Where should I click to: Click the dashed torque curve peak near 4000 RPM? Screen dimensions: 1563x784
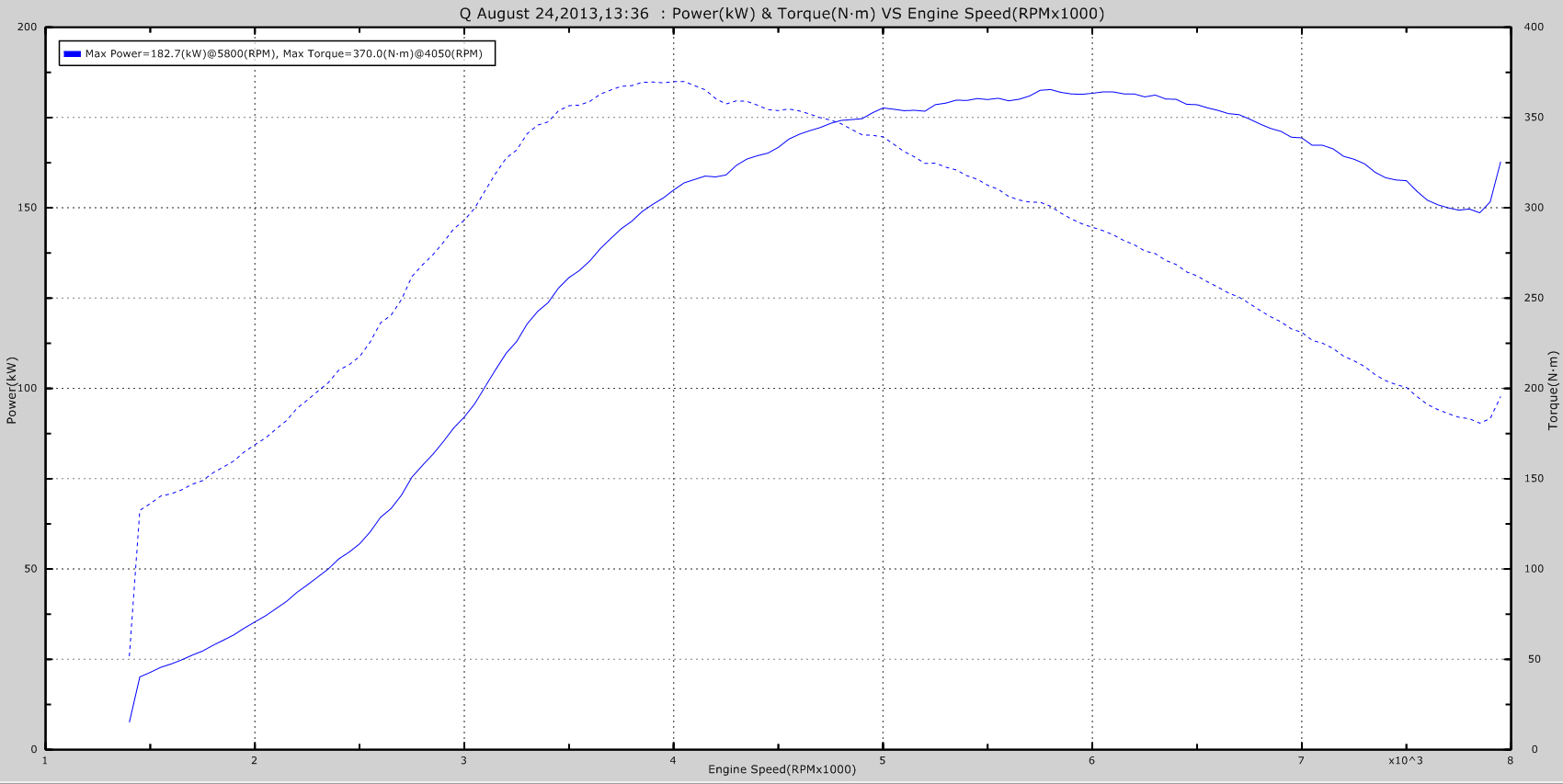[679, 81]
